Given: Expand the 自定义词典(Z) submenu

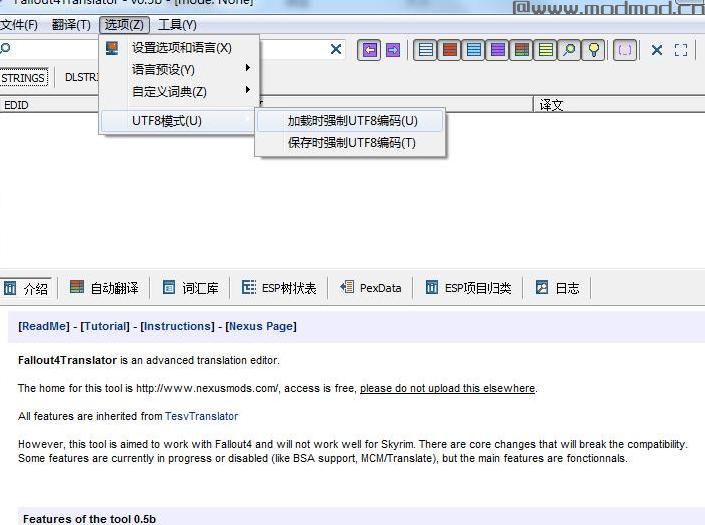Looking at the screenshot, I should point(179,92).
